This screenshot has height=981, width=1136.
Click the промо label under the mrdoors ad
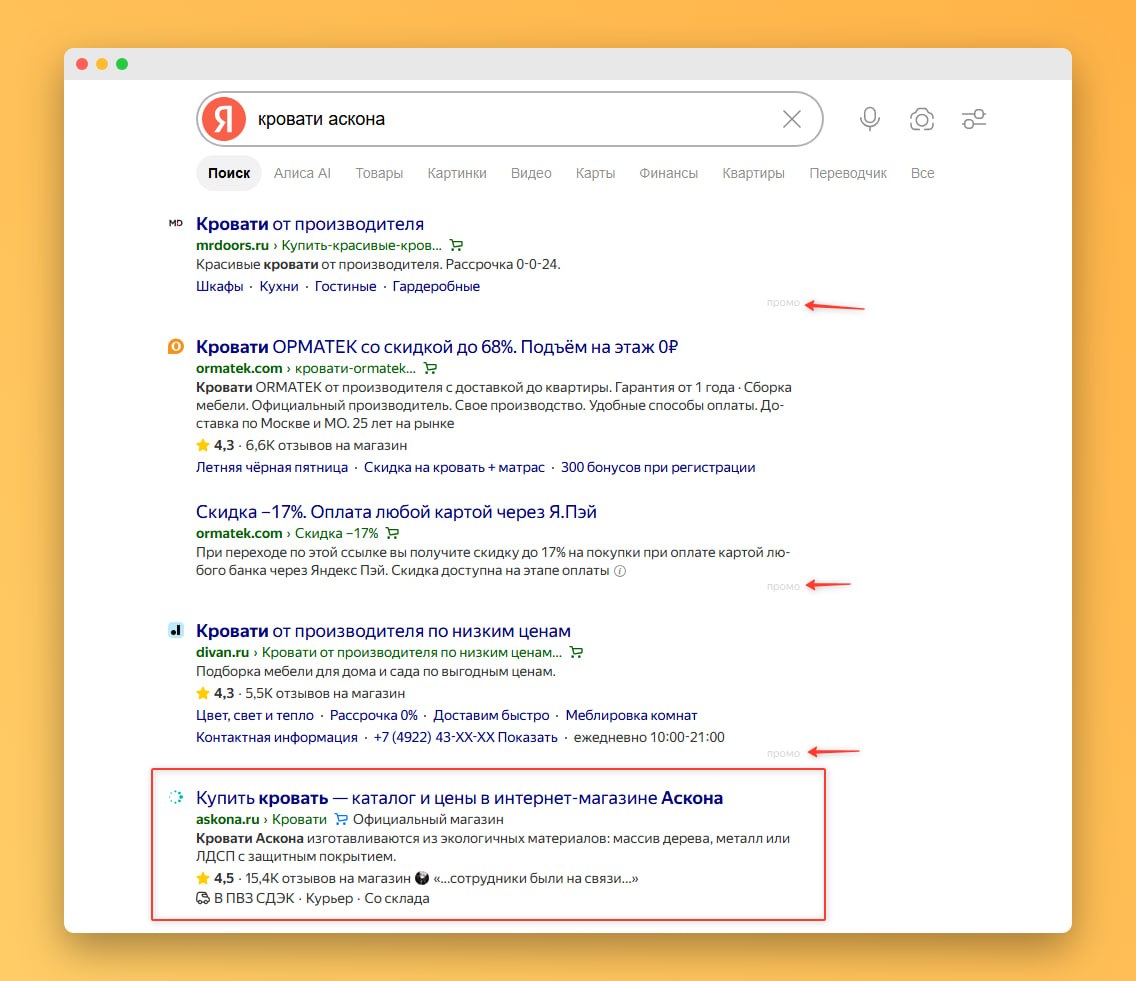pos(783,303)
